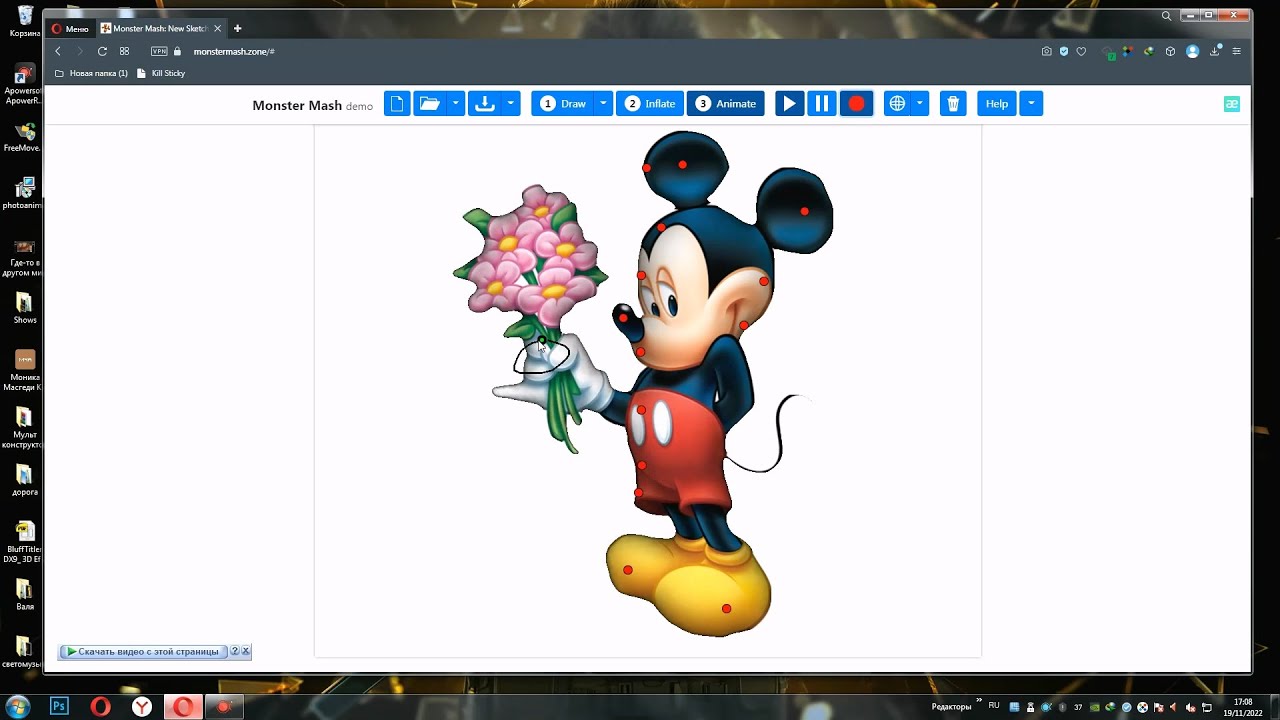Viewport: 1280px width, 720px height.
Task: Delete with the trash can icon
Action: (953, 104)
